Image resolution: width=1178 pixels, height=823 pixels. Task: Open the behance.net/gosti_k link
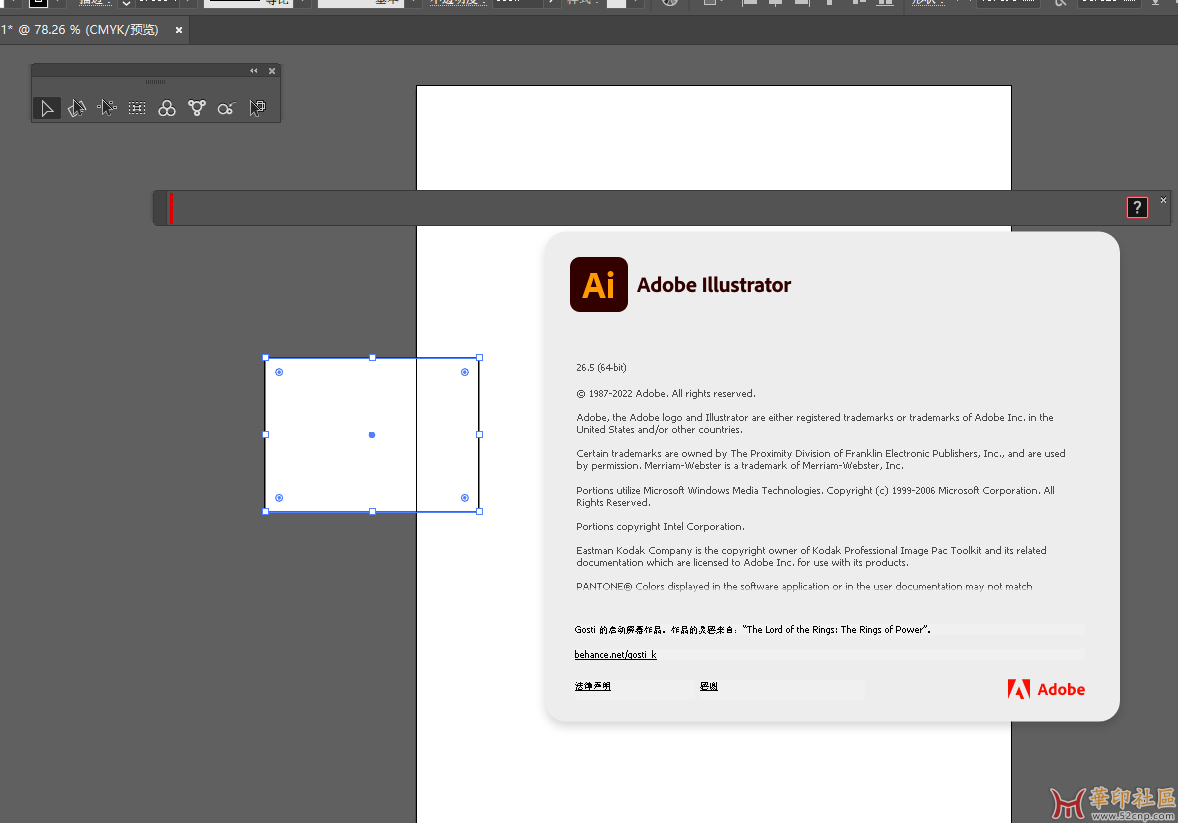(615, 655)
